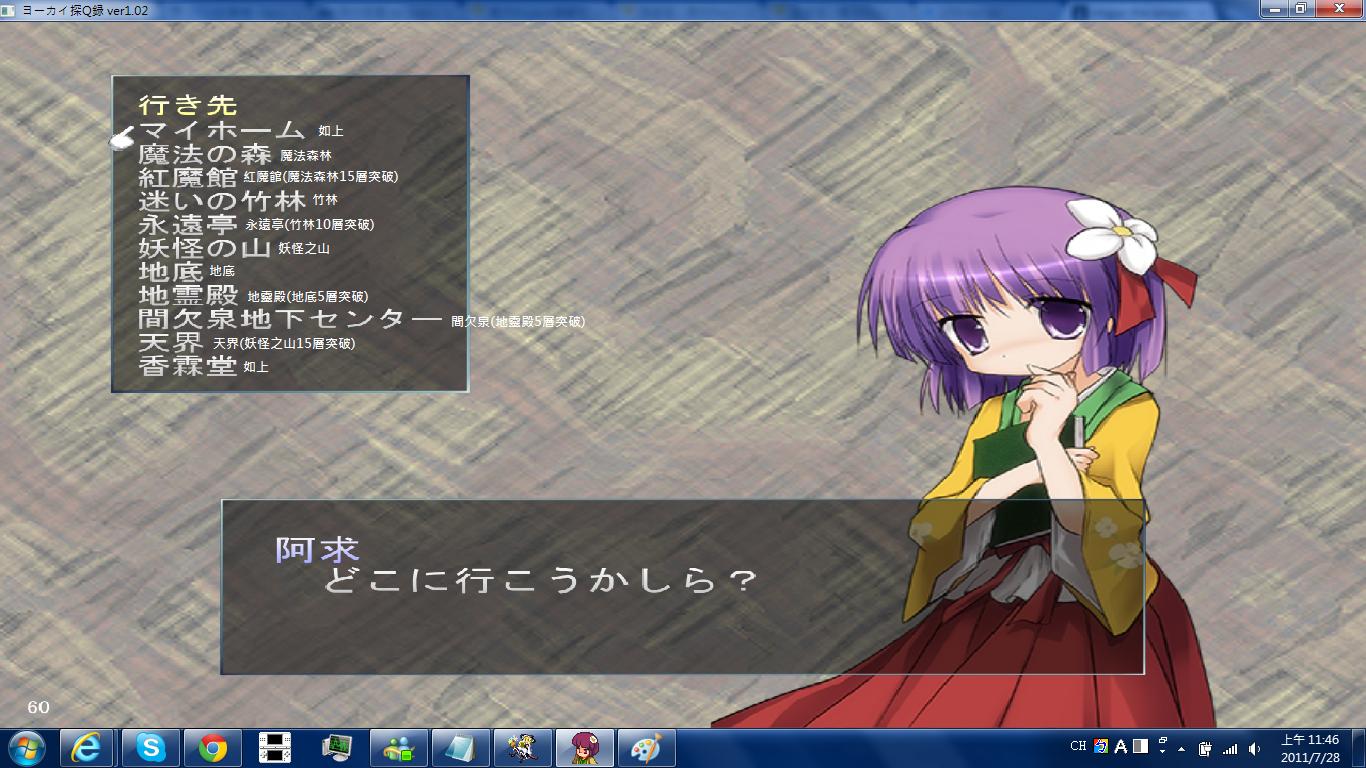The height and width of the screenshot is (768, 1366).
Task: Open the Nintendo DS emulator icon
Action: tap(274, 748)
